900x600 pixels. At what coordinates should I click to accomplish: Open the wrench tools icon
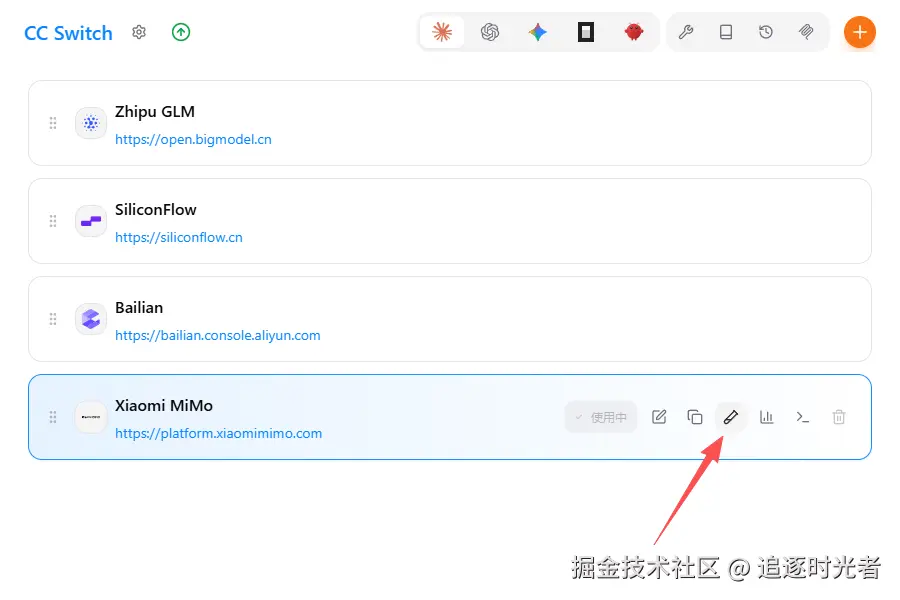click(686, 32)
